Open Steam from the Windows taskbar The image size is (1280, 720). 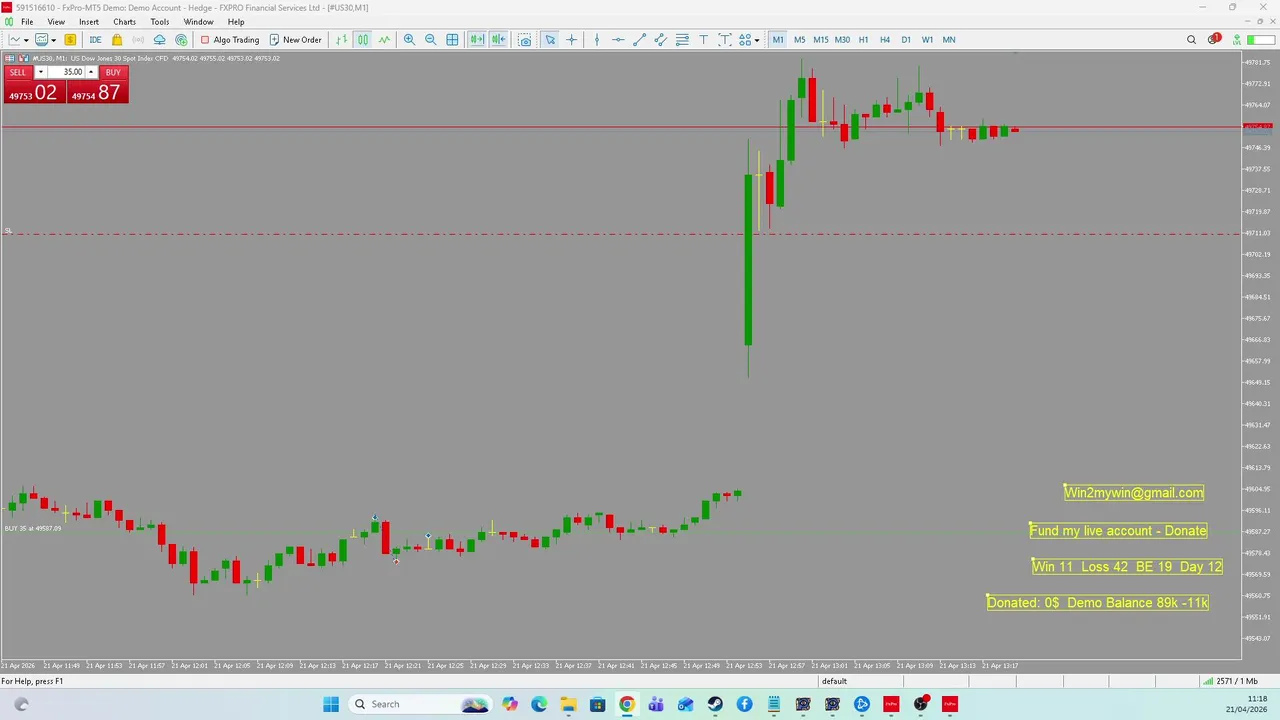715,704
